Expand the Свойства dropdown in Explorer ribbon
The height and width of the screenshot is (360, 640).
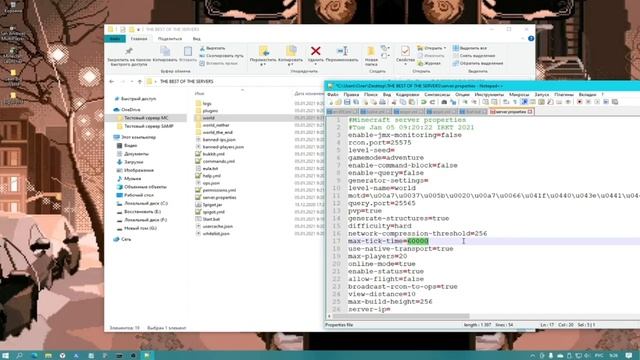[405, 64]
